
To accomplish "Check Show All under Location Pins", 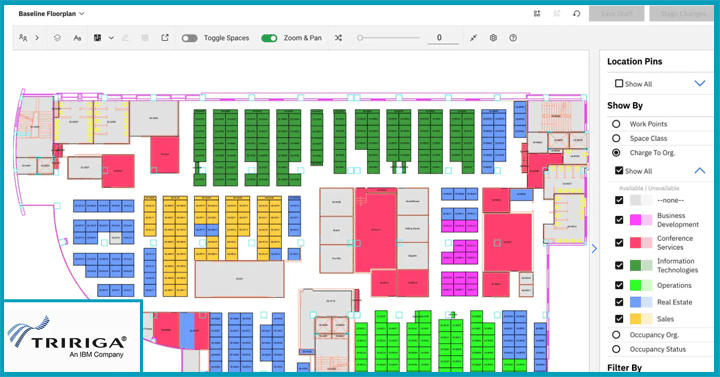I will tap(619, 84).
